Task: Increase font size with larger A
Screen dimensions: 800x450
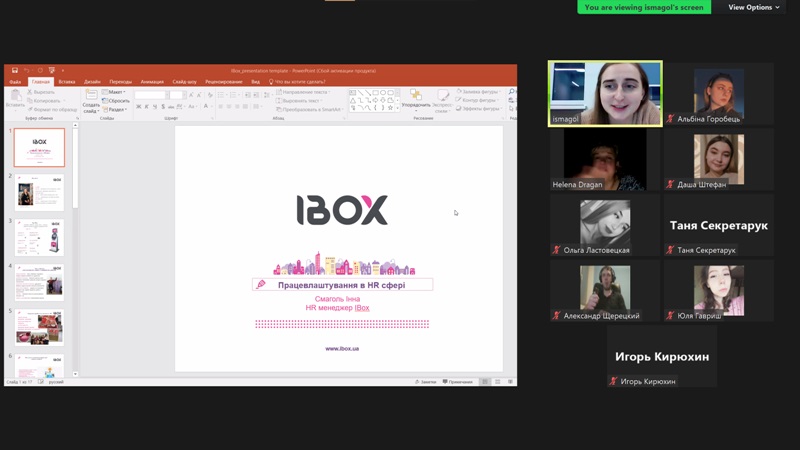Action: (191, 95)
